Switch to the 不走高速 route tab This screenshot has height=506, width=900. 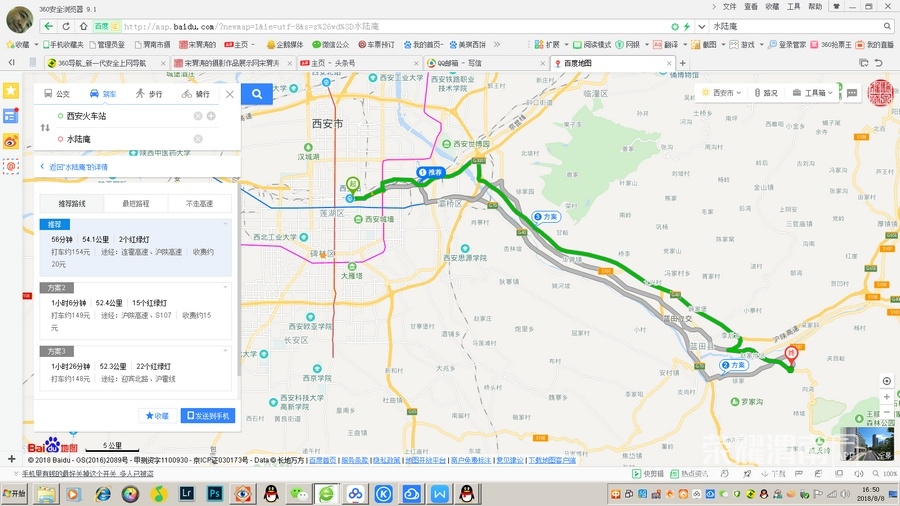(200, 204)
